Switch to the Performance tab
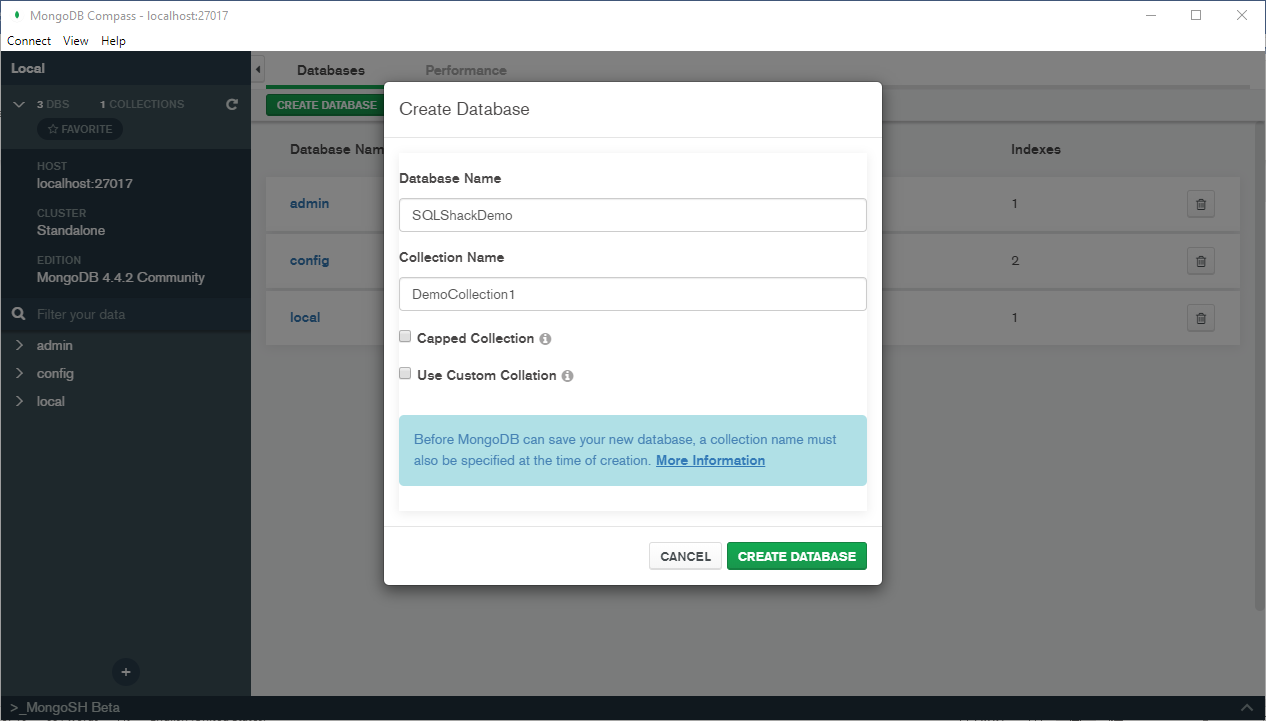The width and height of the screenshot is (1266, 721). pos(466,70)
